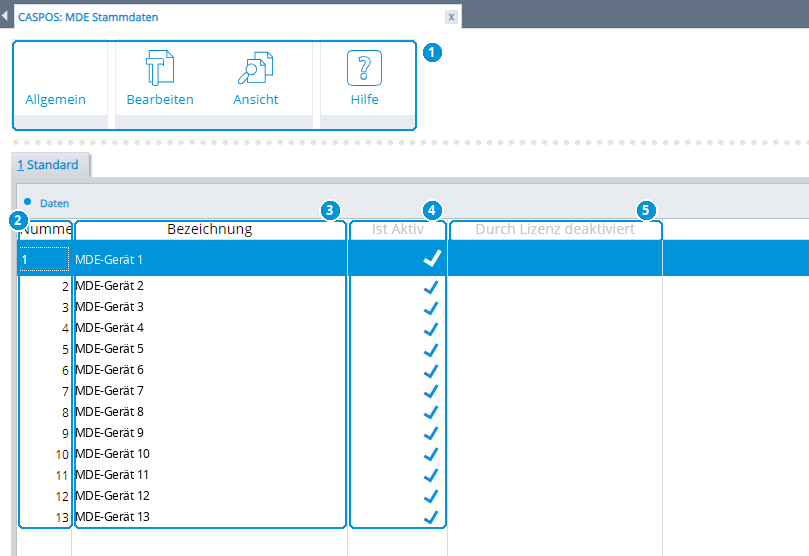The height and width of the screenshot is (556, 809).
Task: Select the MDE-Gerät 9 name cell
Action: [x=210, y=433]
